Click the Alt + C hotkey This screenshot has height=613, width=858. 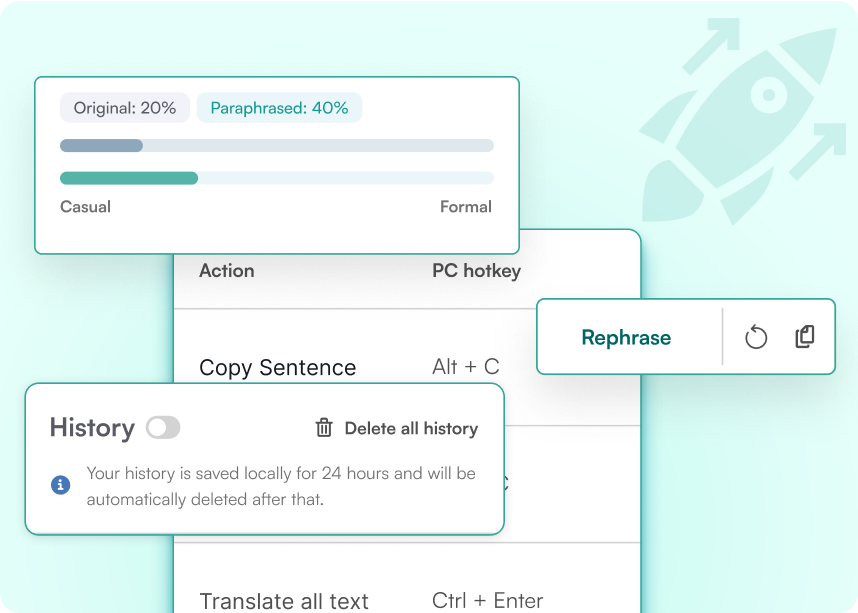click(x=466, y=366)
